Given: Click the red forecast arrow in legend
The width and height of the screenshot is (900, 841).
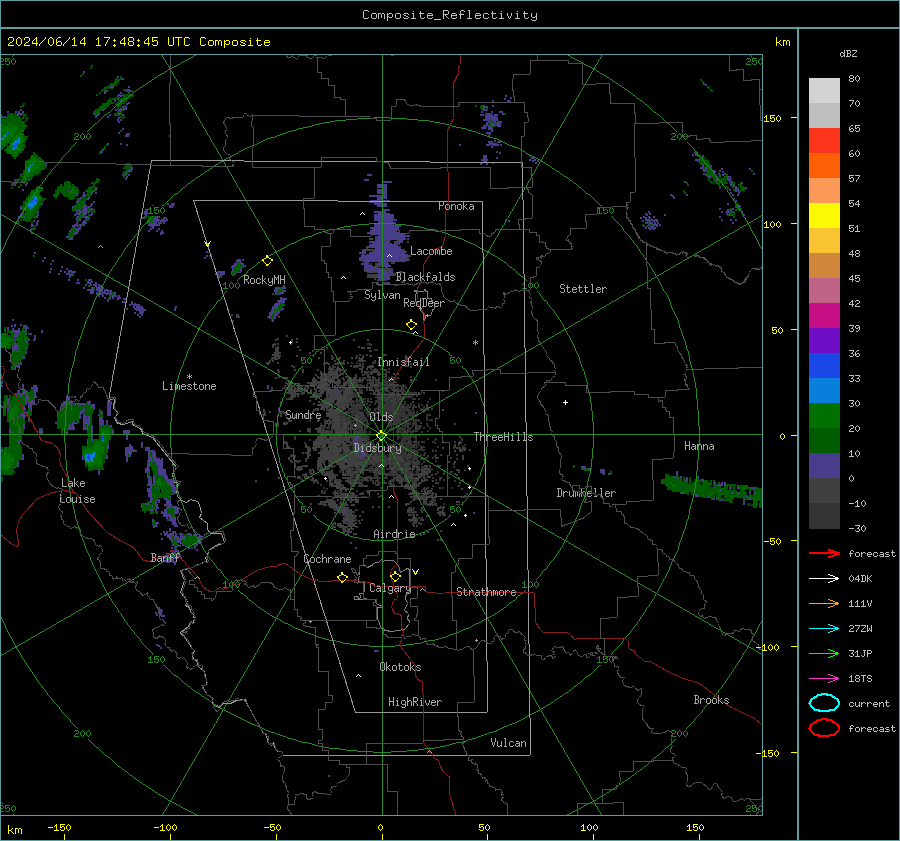Looking at the screenshot, I should (x=824, y=553).
